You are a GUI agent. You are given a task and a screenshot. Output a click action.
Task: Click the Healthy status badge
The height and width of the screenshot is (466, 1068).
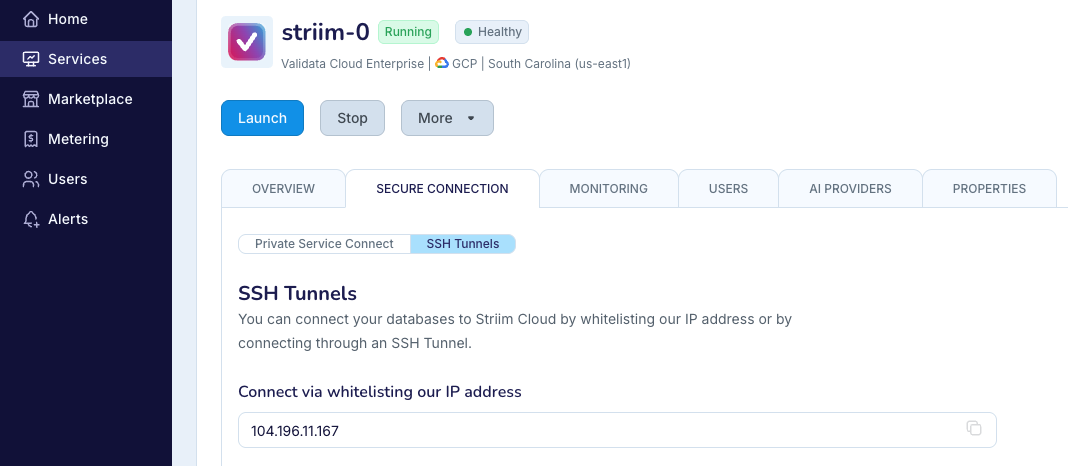coord(492,32)
